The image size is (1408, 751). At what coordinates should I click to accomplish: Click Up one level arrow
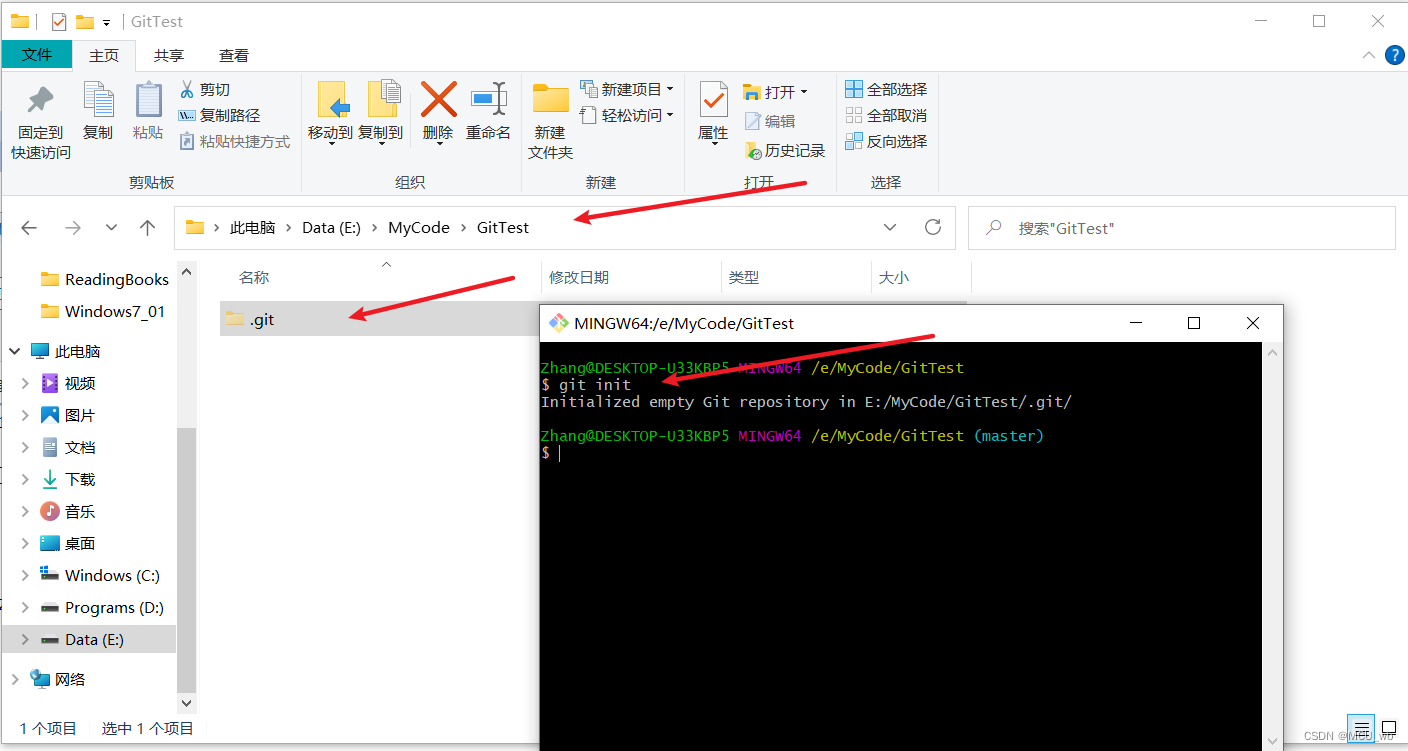[148, 228]
